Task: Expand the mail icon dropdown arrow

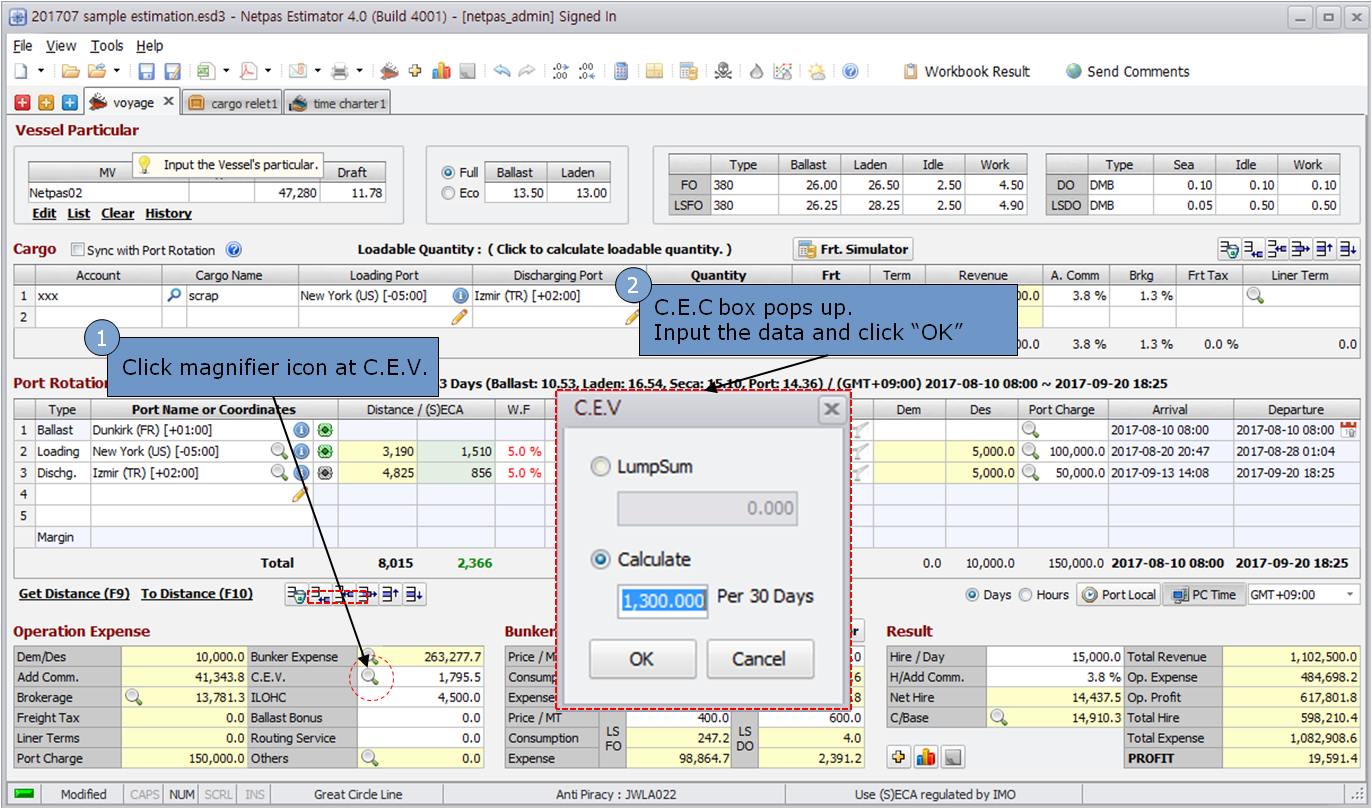Action: [x=318, y=71]
